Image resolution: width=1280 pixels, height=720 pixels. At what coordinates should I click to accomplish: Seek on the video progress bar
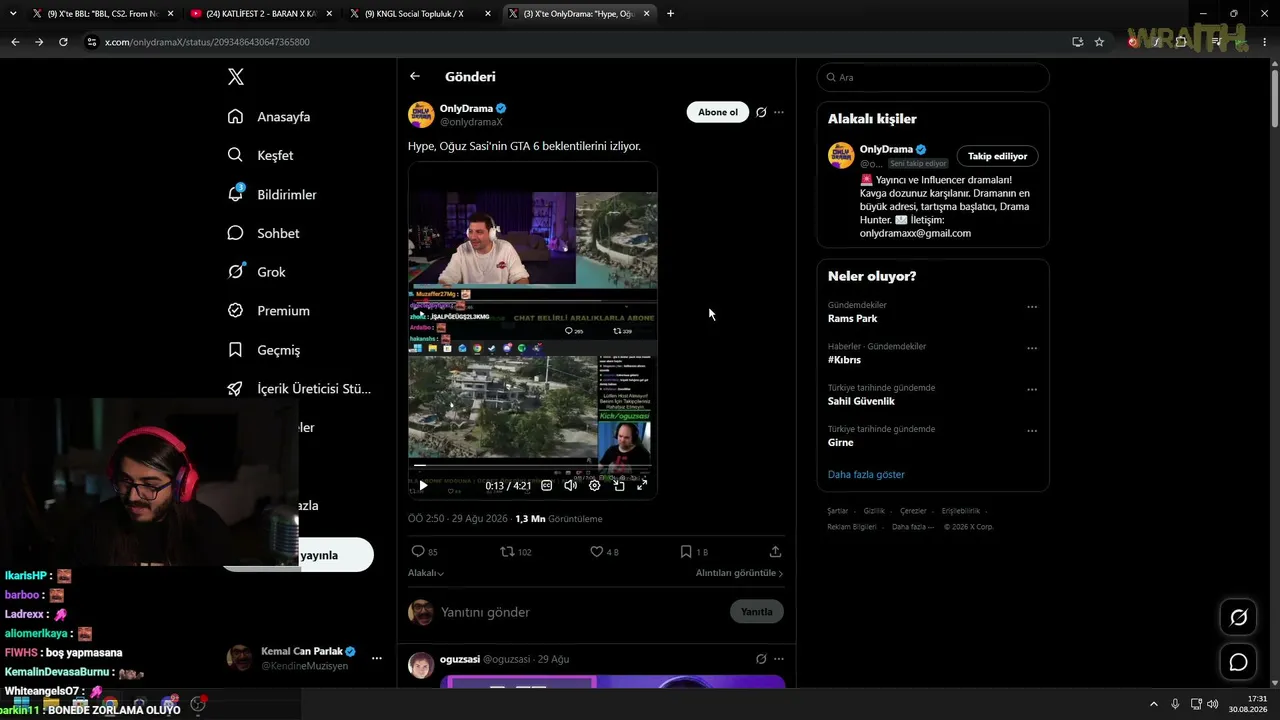click(x=532, y=465)
